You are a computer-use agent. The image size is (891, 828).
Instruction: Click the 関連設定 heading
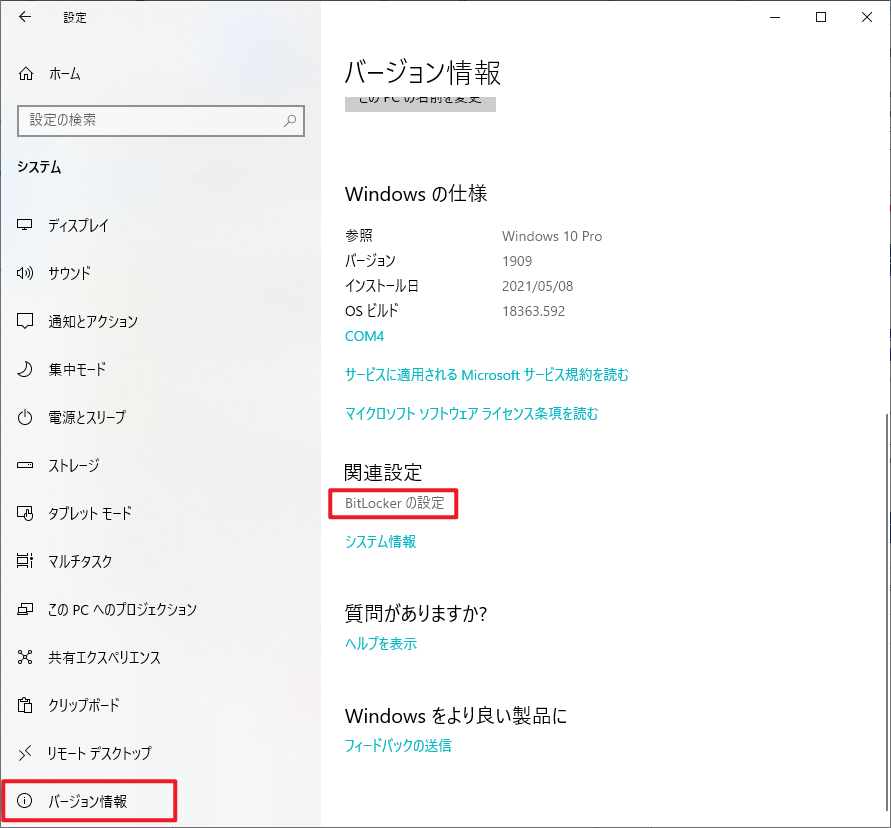pyautogui.click(x=383, y=472)
